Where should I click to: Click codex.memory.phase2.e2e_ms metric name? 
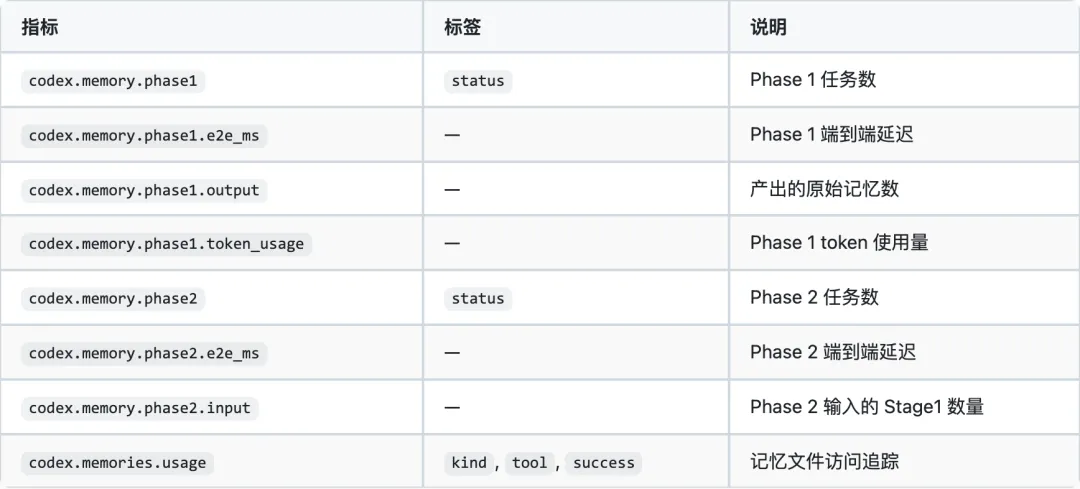coord(144,353)
